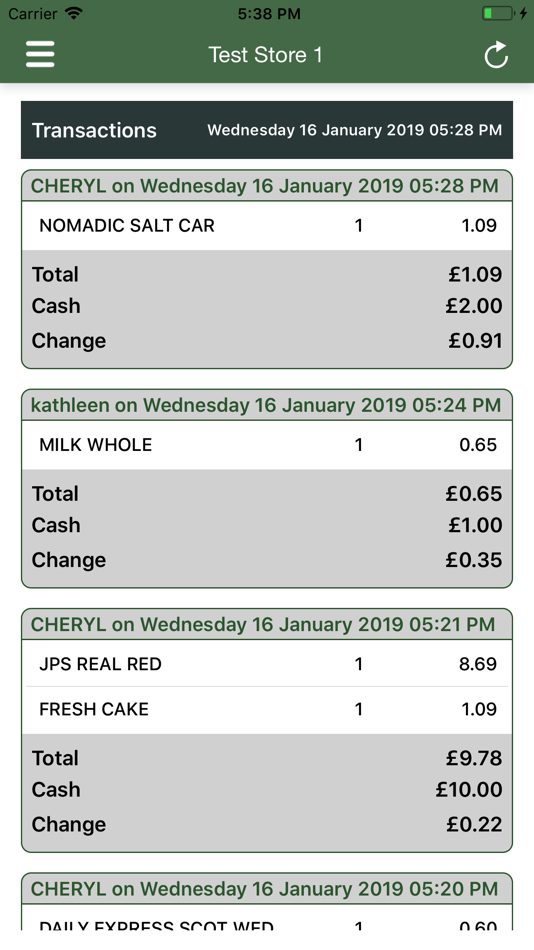Viewport: 534px width, 950px height.
Task: Tap the £0.91 change amount
Action: (475, 340)
